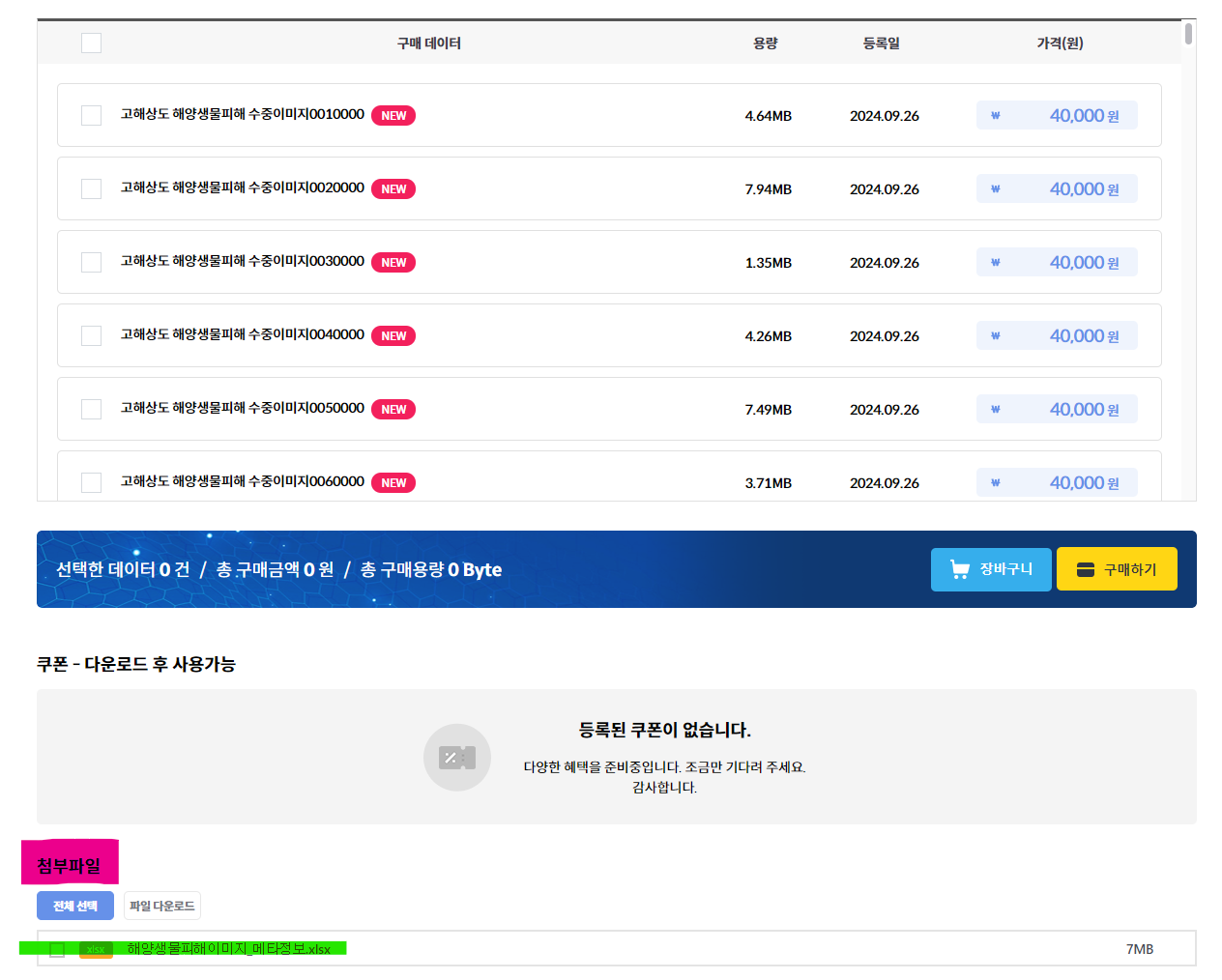1222x980 pixels.
Task: Click the NEW badge on item 0050000
Action: point(393,410)
